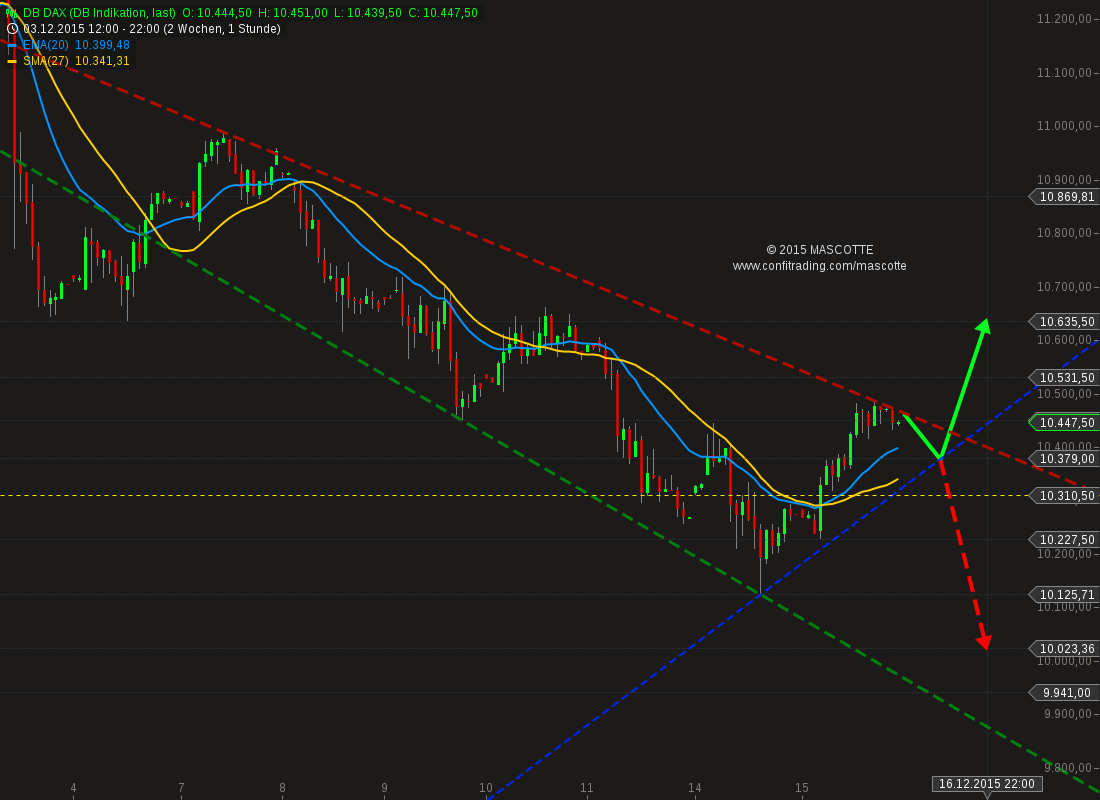Click the high value H: 10.451,00 in header

click(x=293, y=13)
